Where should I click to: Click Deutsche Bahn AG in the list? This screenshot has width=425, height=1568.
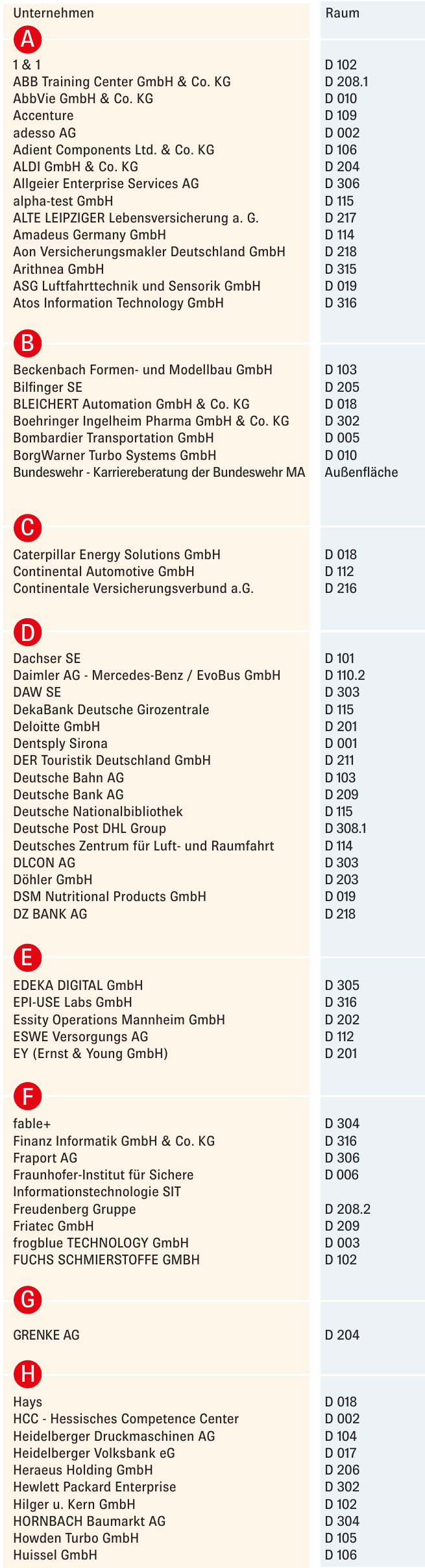pos(68,778)
